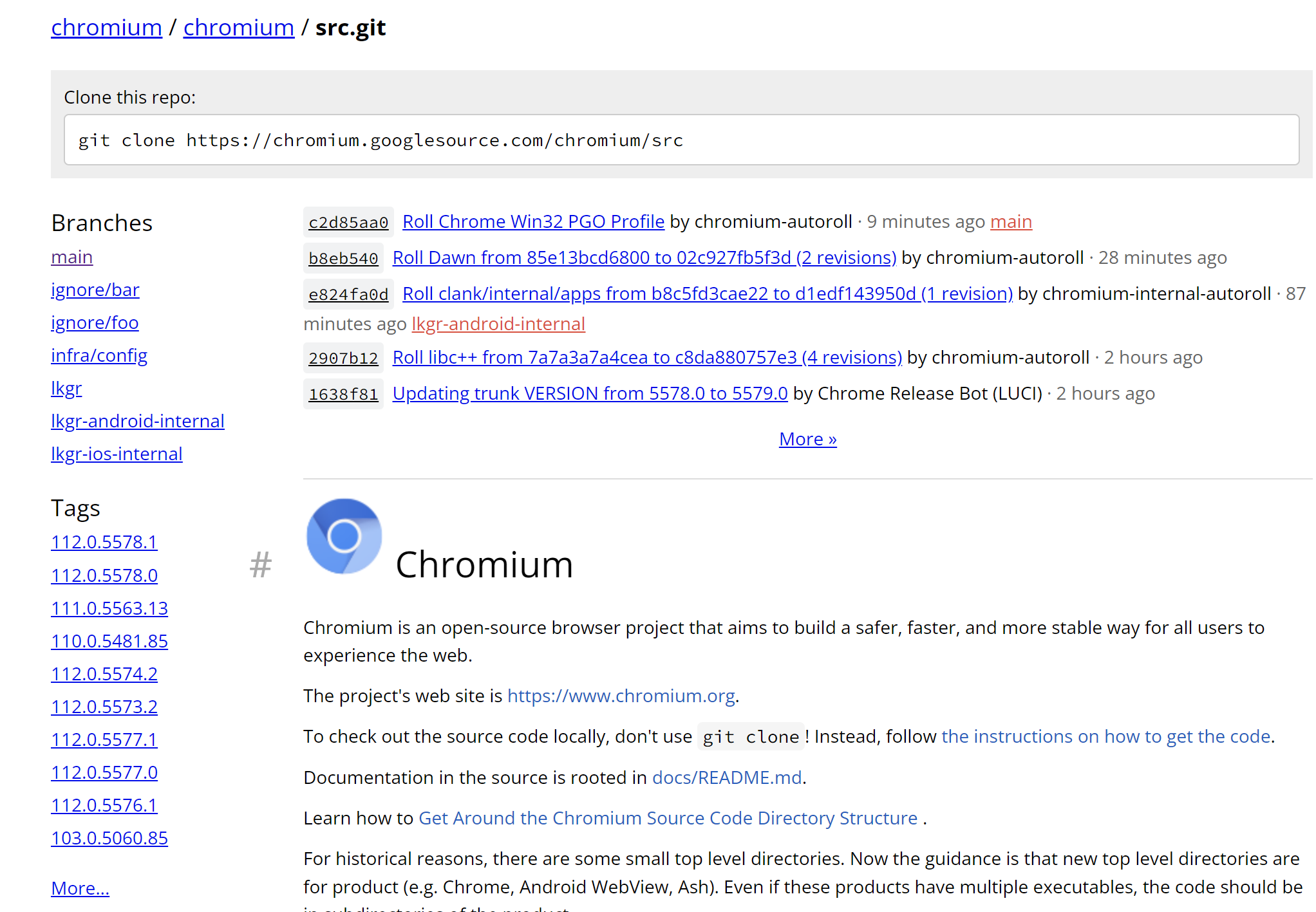Click the git clone URL field
This screenshot has width=1316, height=912.
coord(681,140)
